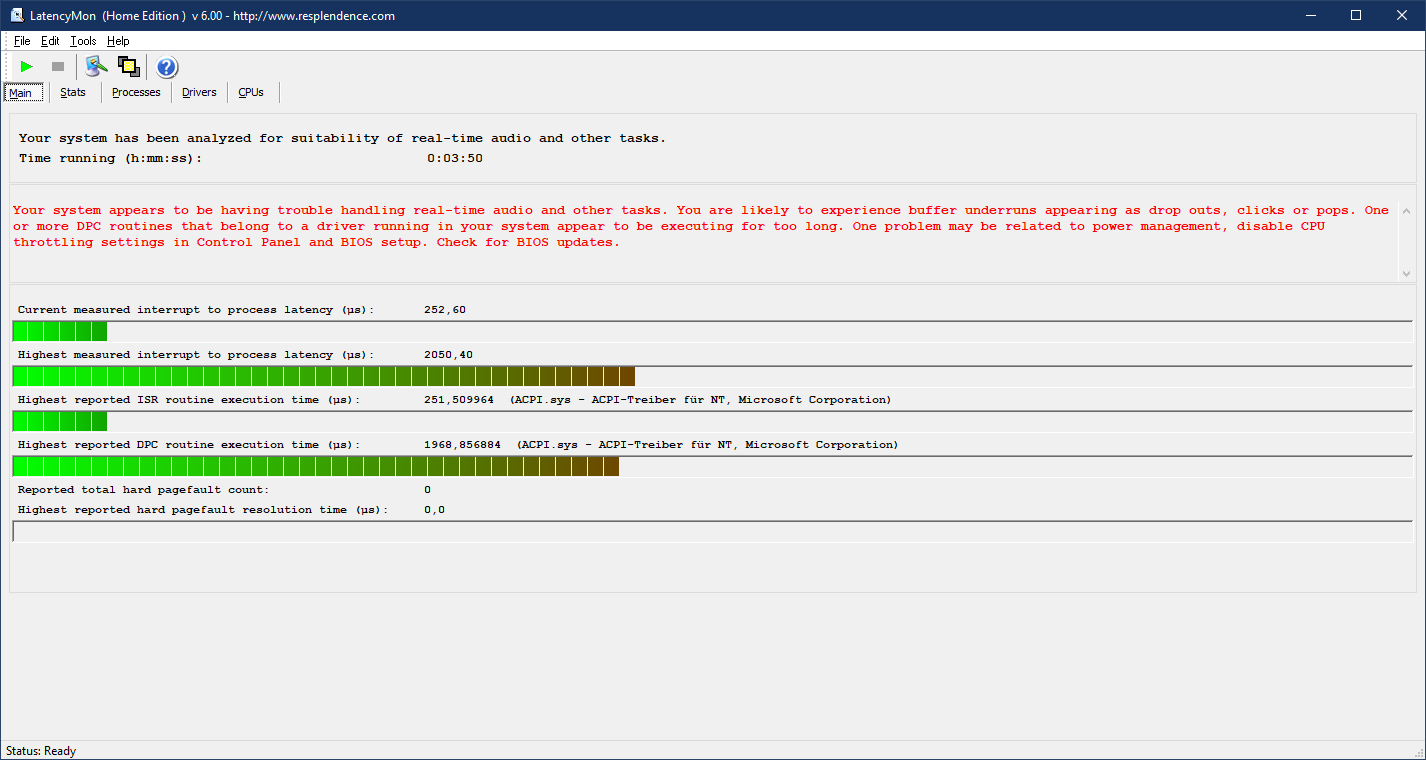The height and width of the screenshot is (760, 1426).
Task: Click the highest ISR routine execution bar
Action: [x=713, y=421]
